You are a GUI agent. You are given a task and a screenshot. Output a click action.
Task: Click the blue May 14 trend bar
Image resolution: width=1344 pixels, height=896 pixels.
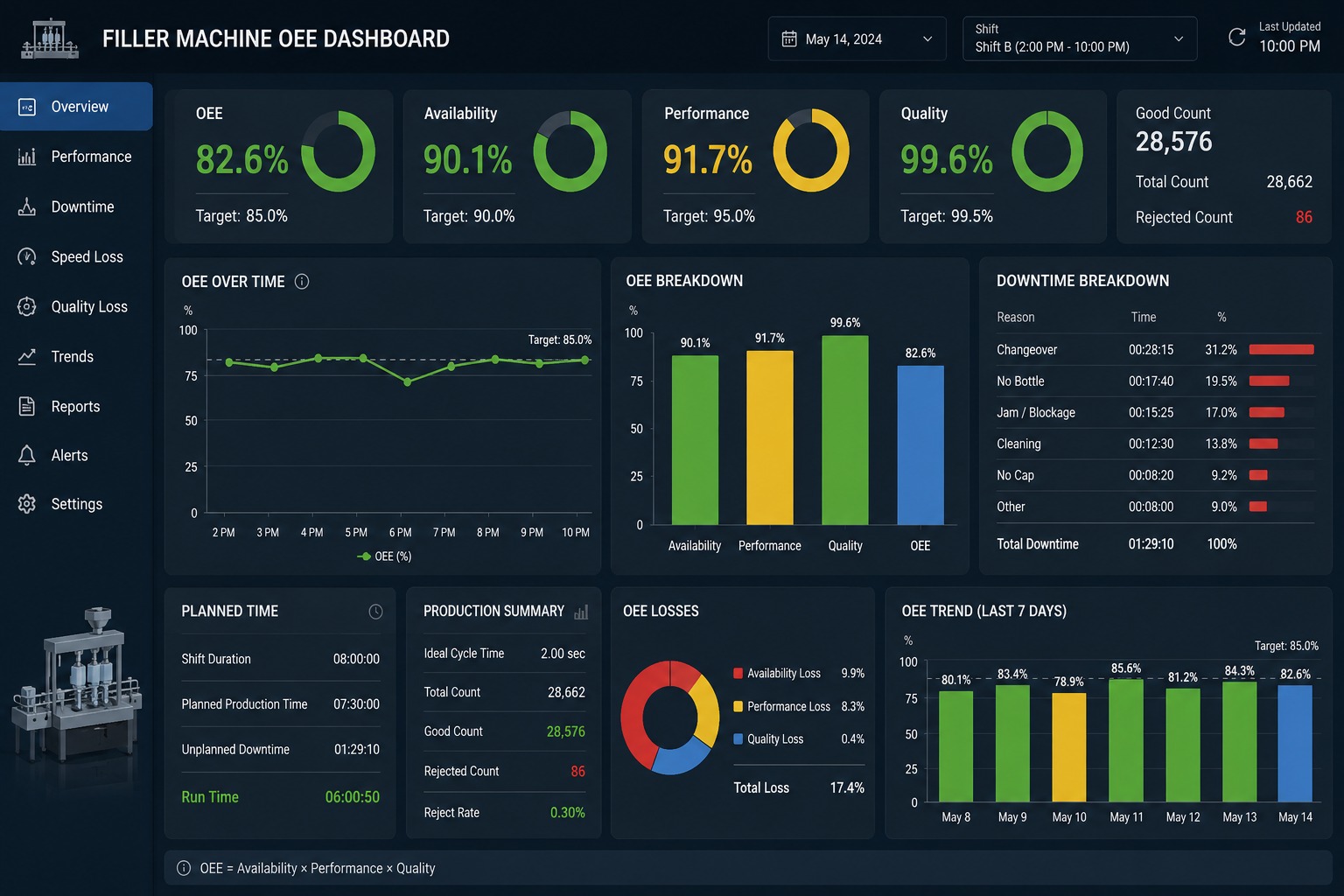[1295, 743]
